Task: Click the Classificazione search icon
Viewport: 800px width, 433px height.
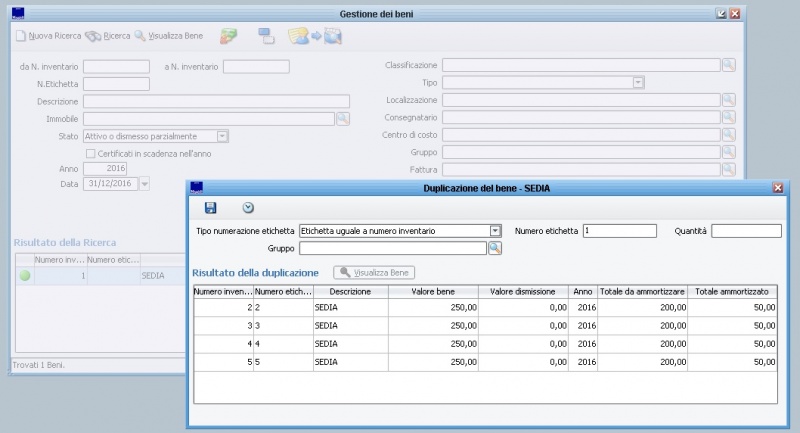Action: pyautogui.click(x=728, y=65)
